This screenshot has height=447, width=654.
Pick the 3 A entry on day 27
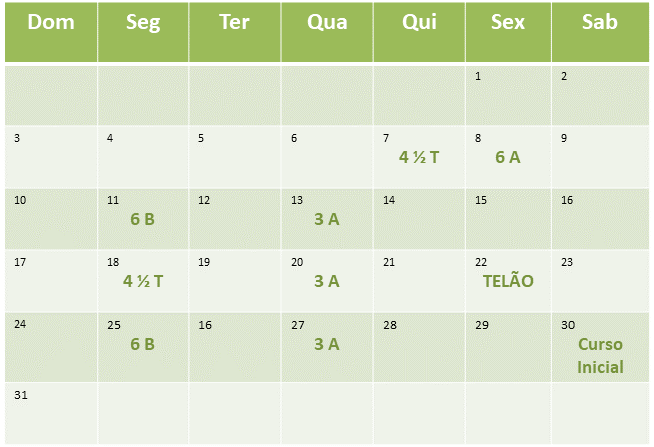pos(327,344)
